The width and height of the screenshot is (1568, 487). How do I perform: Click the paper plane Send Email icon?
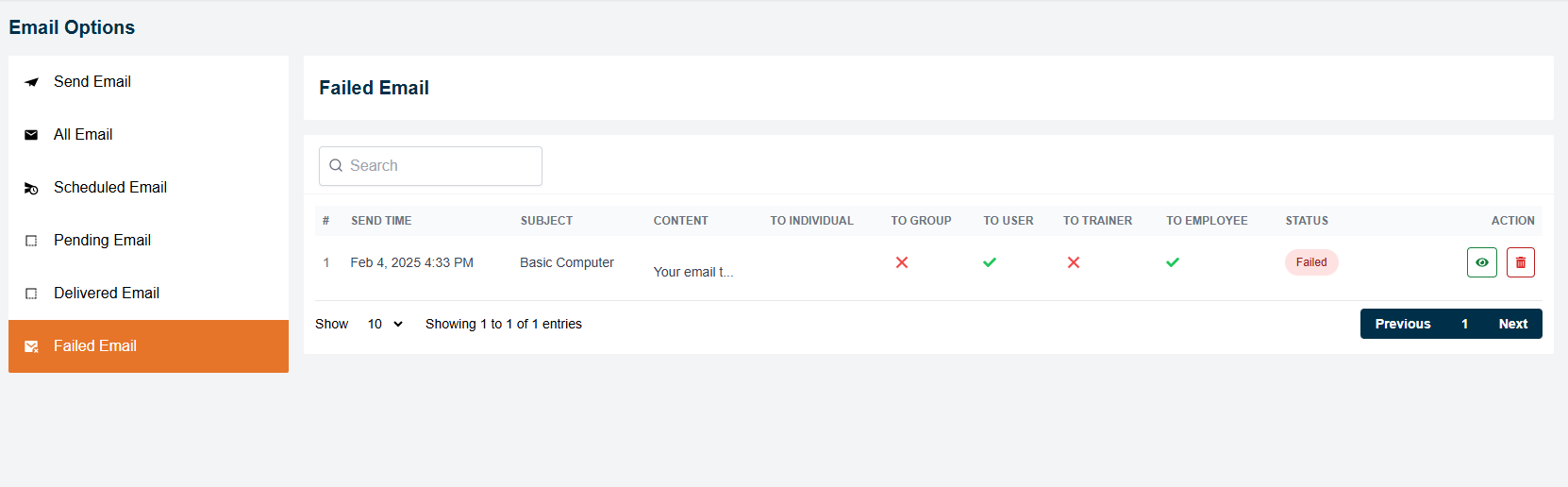point(31,82)
